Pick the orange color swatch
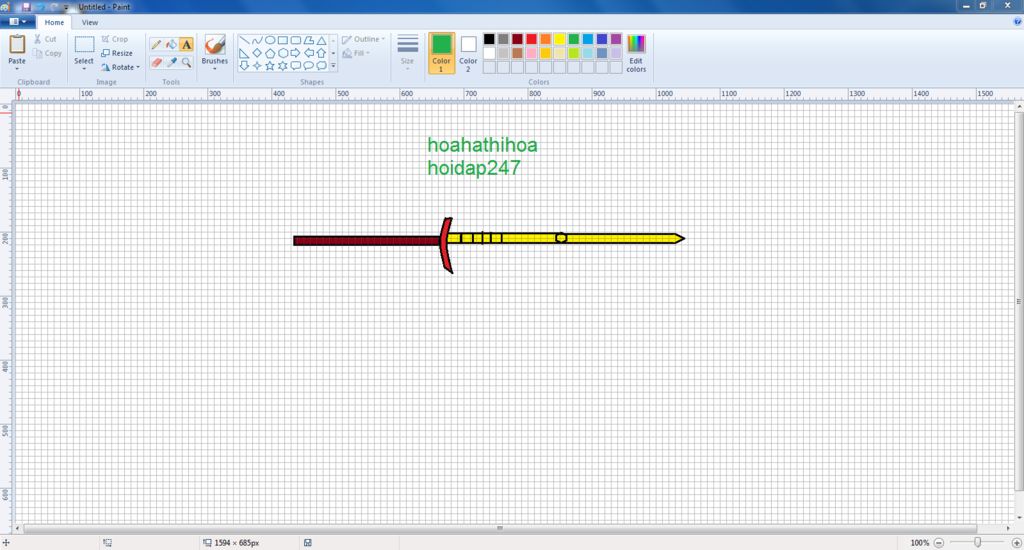The width and height of the screenshot is (1024, 550). tap(545, 39)
